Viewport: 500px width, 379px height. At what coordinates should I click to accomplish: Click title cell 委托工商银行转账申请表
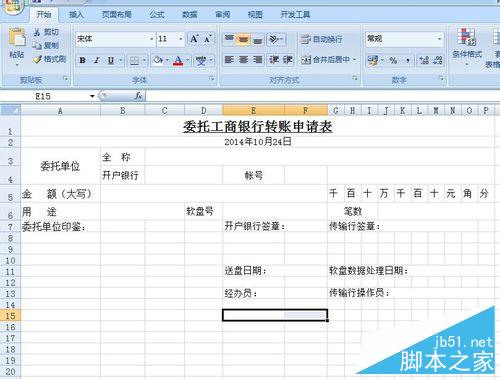pyautogui.click(x=257, y=127)
